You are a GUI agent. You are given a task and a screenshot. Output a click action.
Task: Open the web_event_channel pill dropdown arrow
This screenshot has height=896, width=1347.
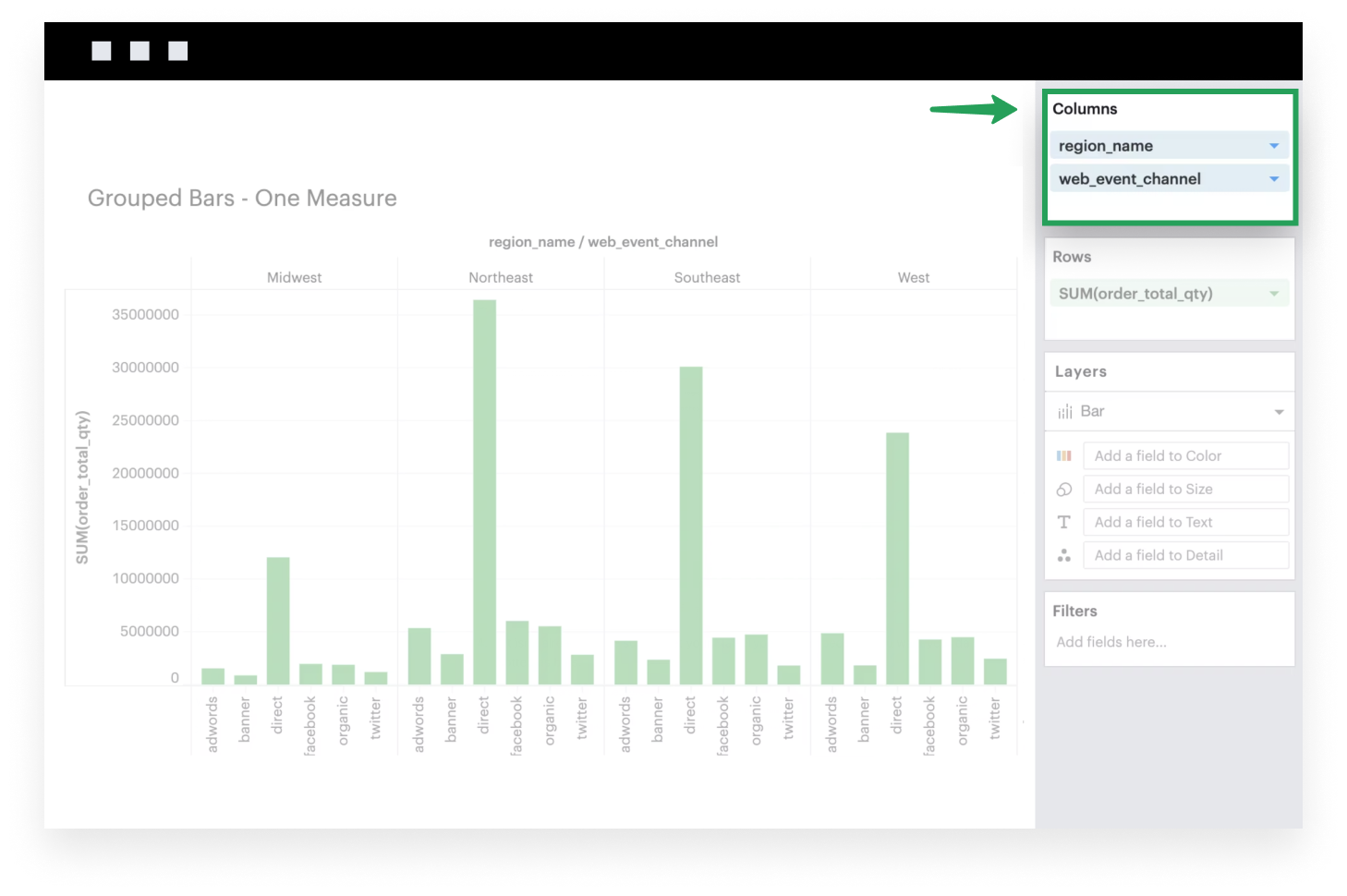(x=1274, y=179)
